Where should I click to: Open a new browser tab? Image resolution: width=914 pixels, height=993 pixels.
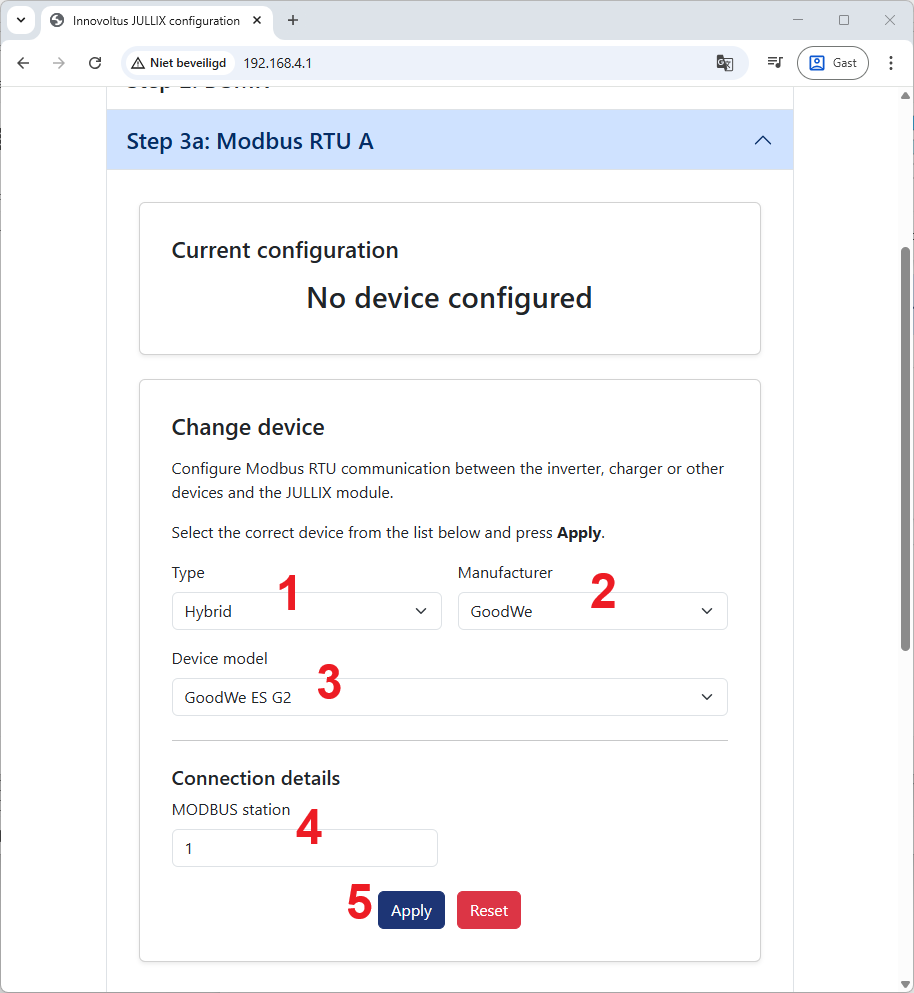293,20
